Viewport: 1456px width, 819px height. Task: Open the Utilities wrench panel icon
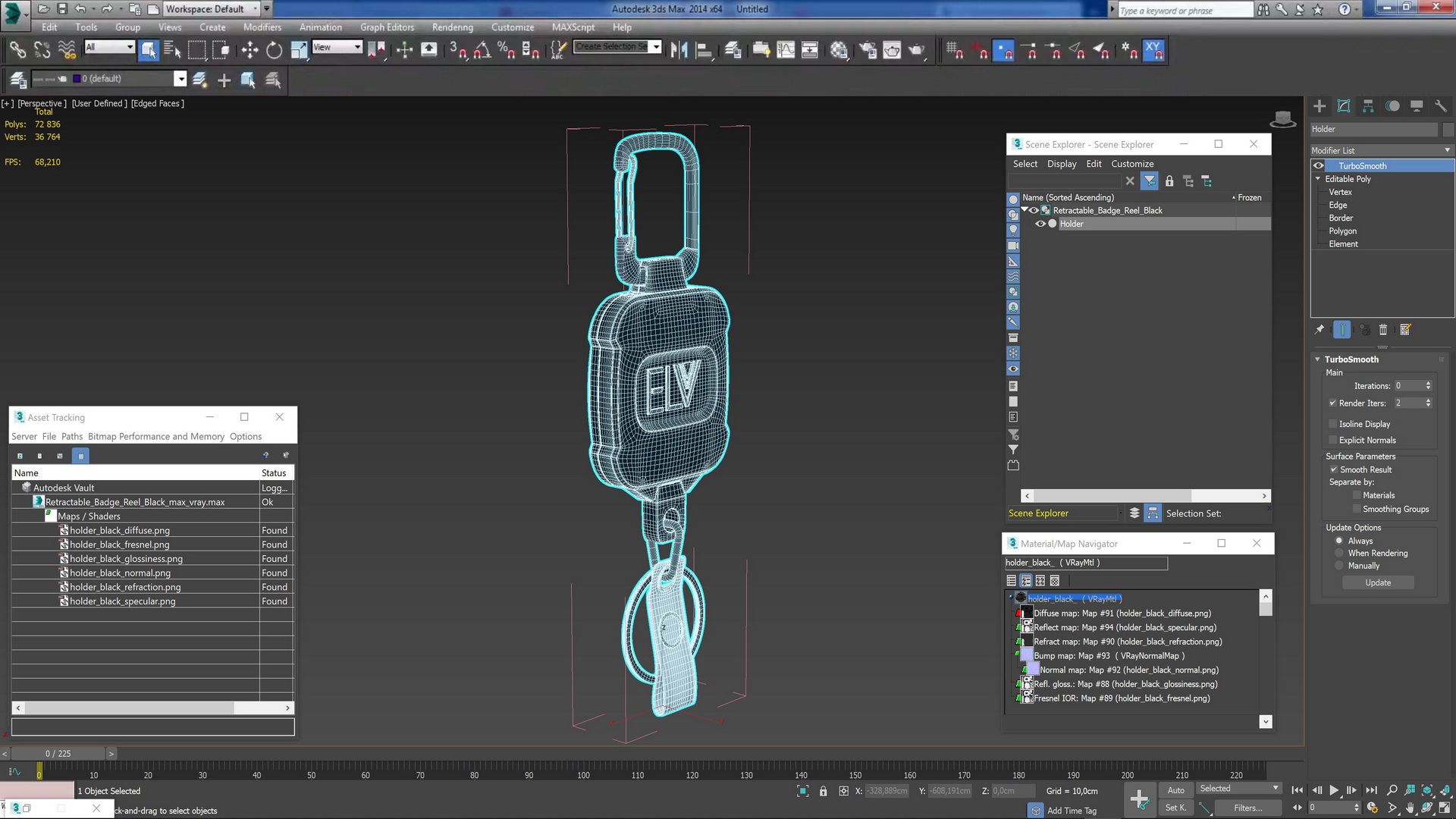tap(1441, 106)
